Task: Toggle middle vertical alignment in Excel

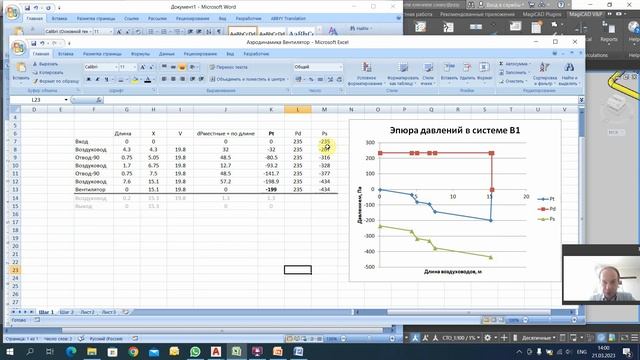Action: 173,67
